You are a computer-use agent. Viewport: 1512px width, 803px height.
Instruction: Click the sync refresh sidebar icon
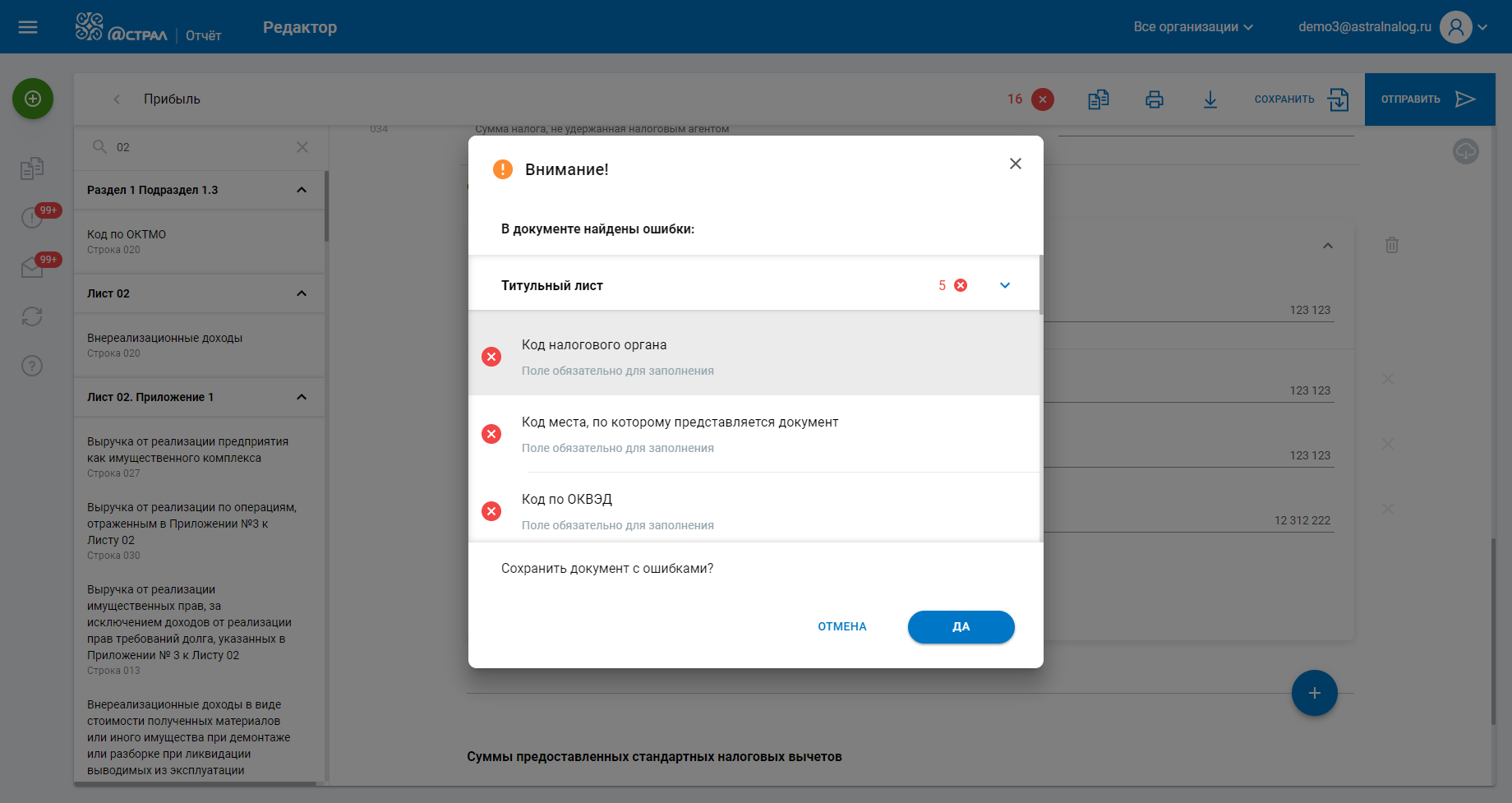tap(32, 316)
